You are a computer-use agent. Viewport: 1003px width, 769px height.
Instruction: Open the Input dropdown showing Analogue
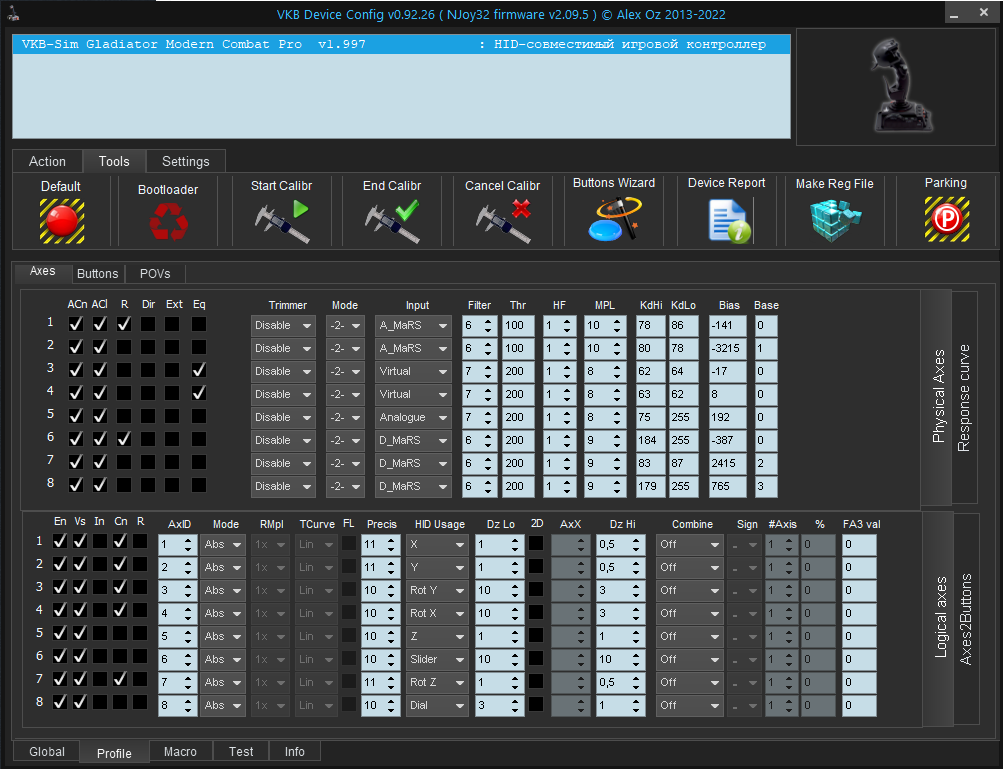[x=413, y=417]
